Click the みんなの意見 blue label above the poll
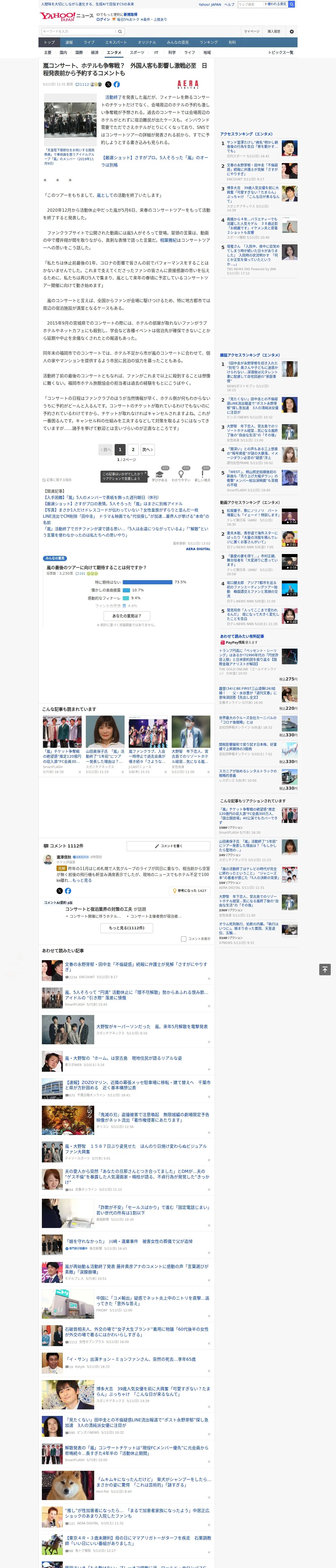The width and height of the screenshot is (336, 1568). pos(55,558)
